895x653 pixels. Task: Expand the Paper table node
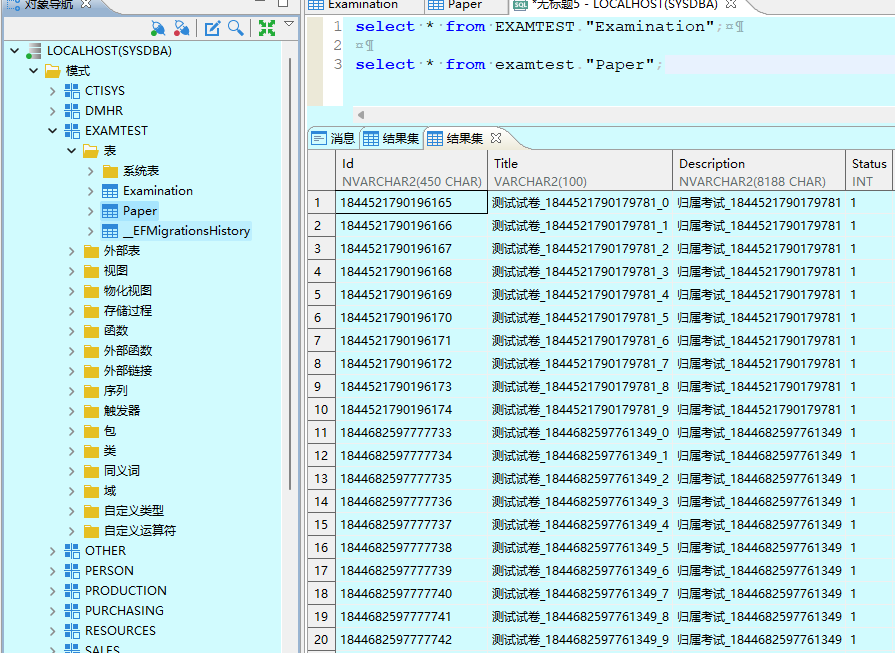coord(91,211)
